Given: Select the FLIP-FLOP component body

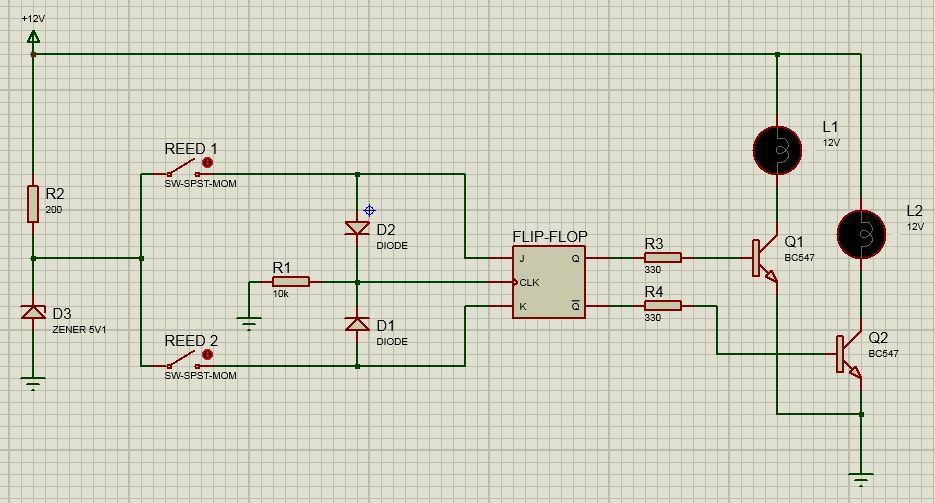Looking at the screenshot, I should click(x=549, y=282).
